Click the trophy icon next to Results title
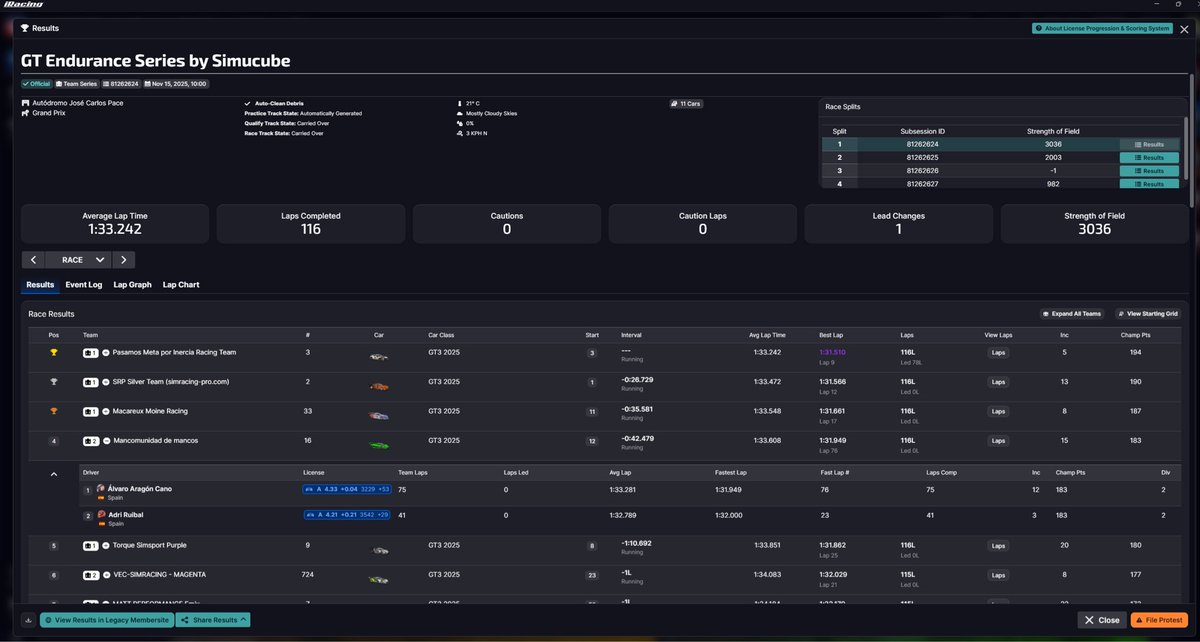This screenshot has width=1200, height=642. pos(24,29)
